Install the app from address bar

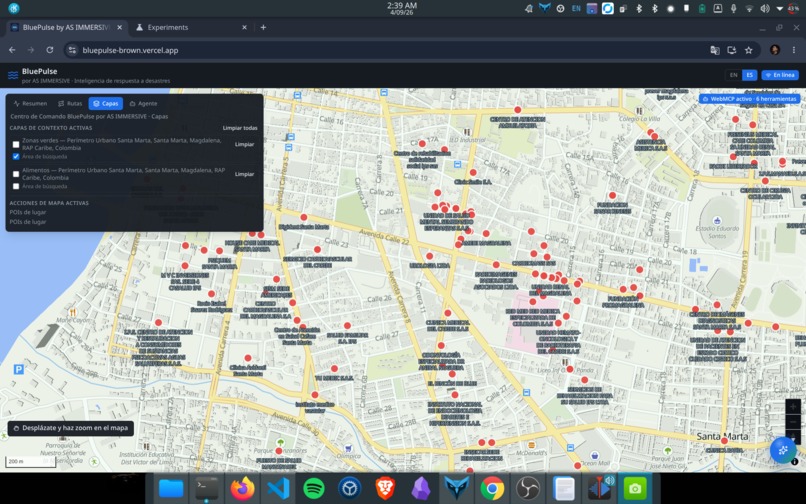point(731,50)
